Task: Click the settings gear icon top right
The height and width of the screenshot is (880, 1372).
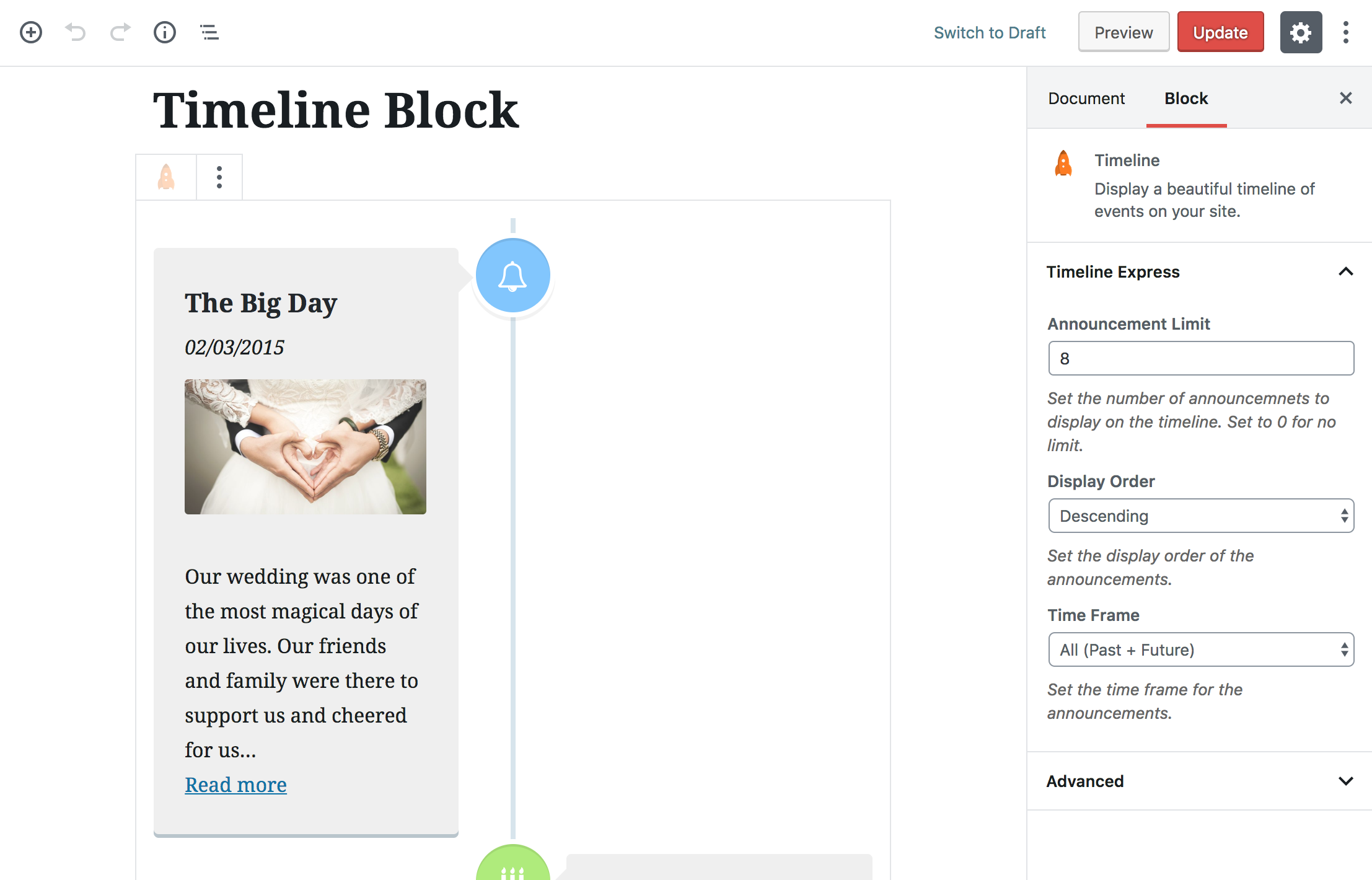Action: (1300, 33)
